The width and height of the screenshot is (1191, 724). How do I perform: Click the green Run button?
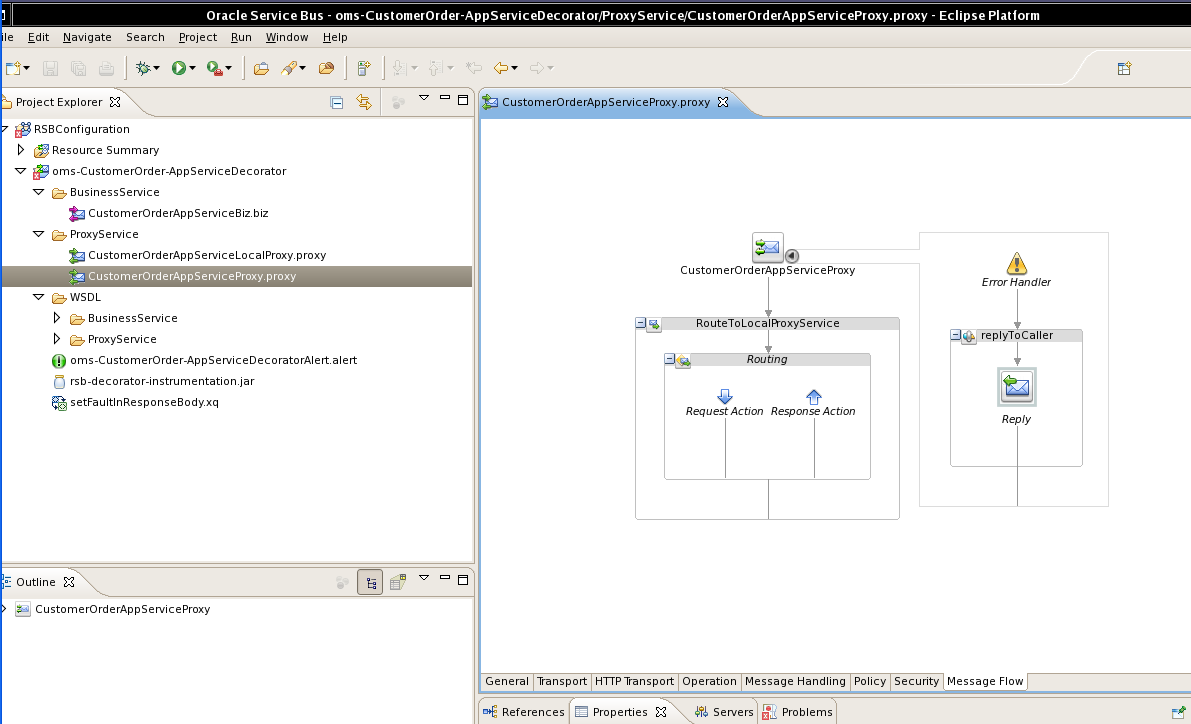click(178, 68)
